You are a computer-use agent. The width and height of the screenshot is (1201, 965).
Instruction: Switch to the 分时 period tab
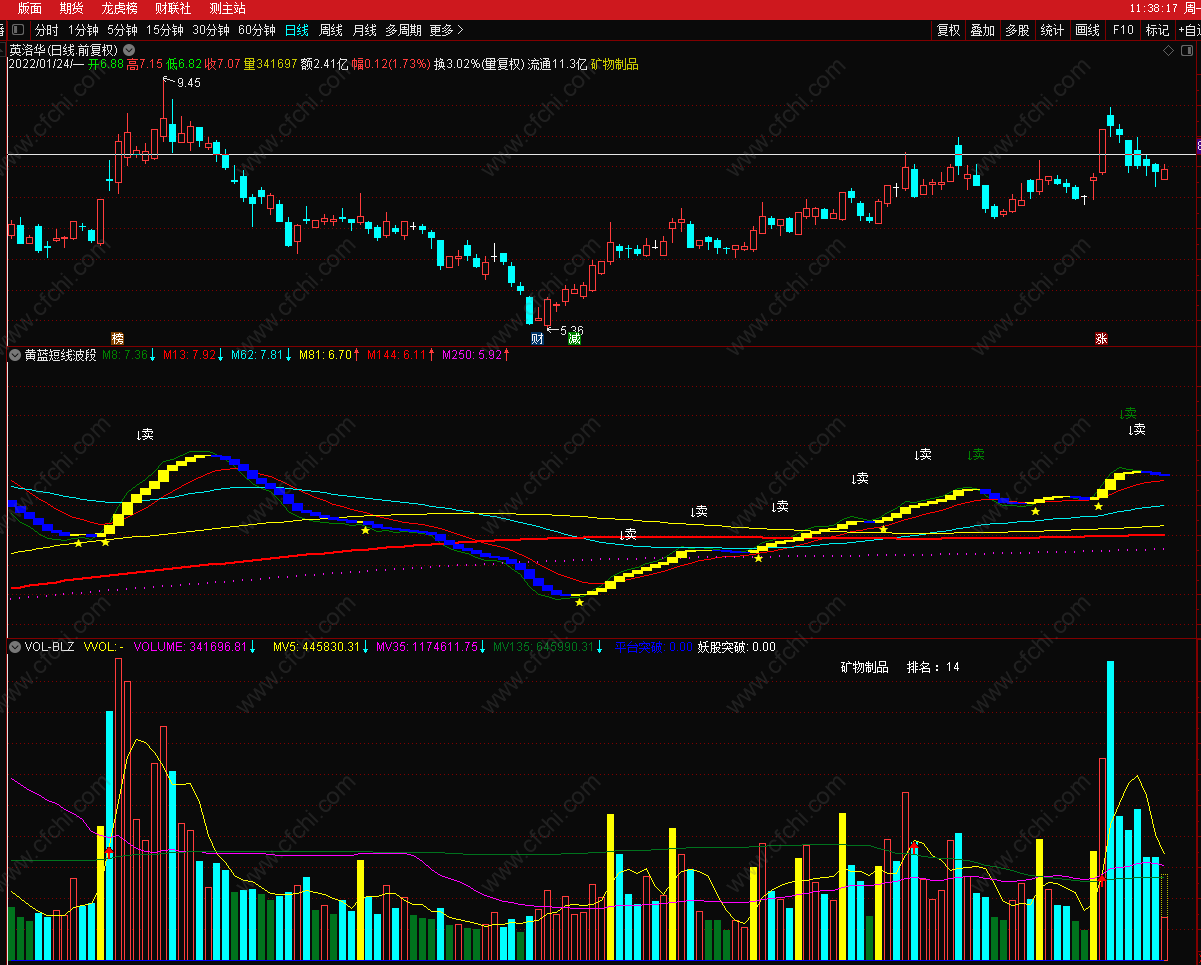pos(47,30)
